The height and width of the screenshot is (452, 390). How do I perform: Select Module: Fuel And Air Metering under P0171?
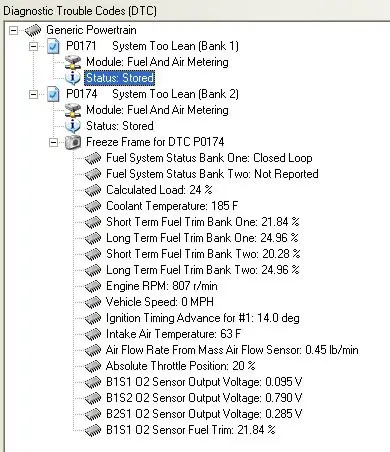157,62
